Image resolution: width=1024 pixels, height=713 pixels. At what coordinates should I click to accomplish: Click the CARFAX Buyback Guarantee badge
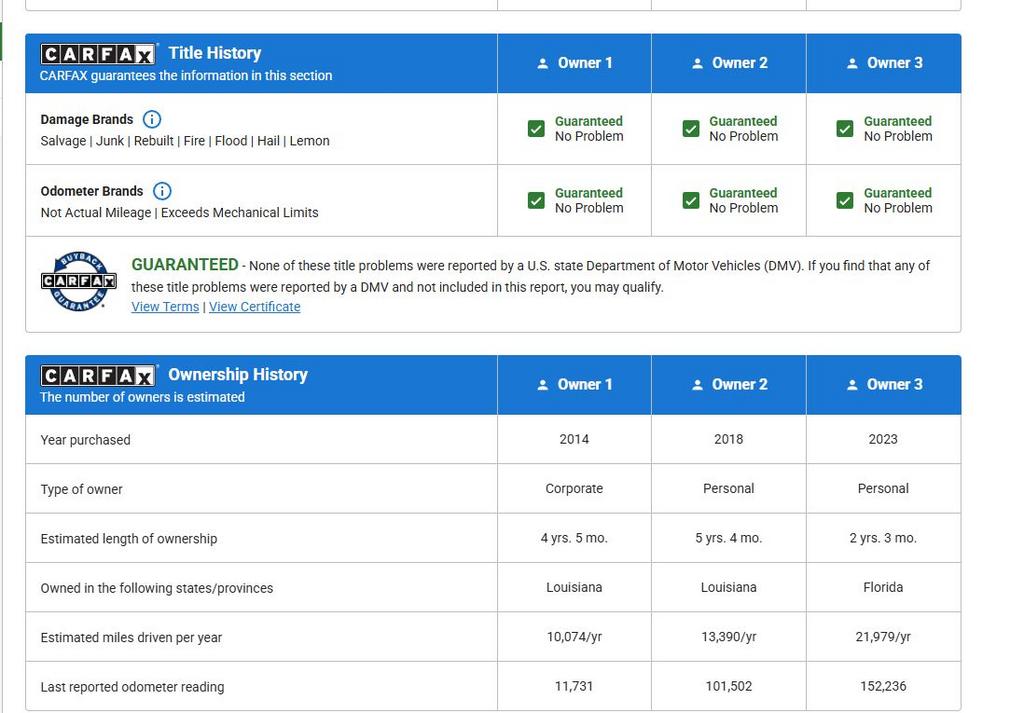click(78, 281)
